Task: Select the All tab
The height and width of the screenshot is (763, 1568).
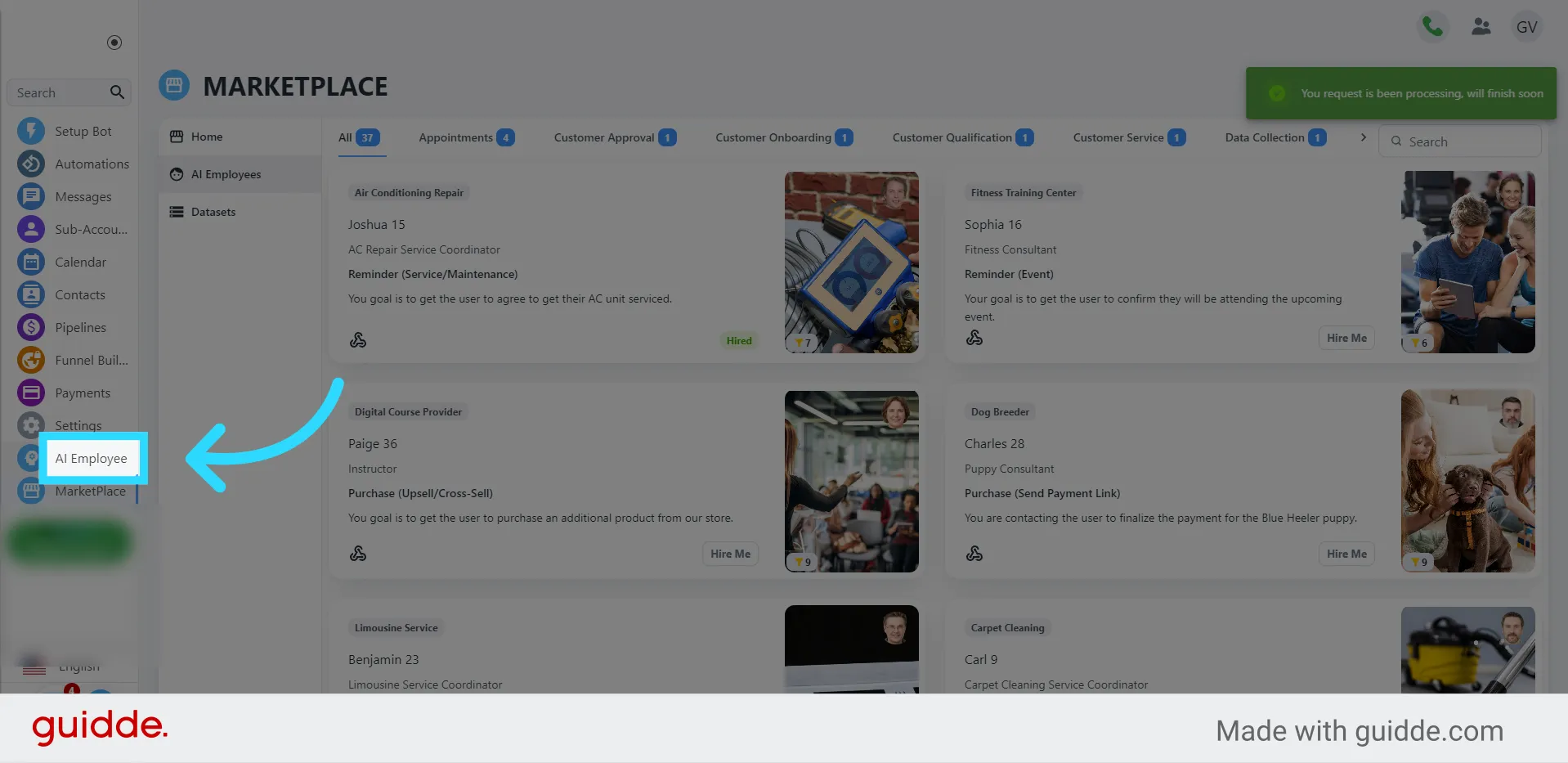Action: click(x=359, y=137)
